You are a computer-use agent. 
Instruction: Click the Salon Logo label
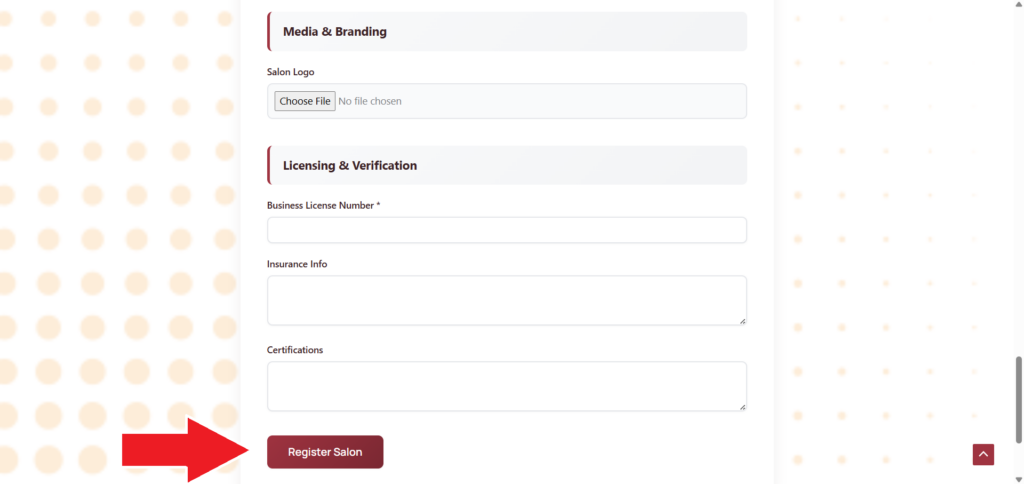click(x=291, y=72)
